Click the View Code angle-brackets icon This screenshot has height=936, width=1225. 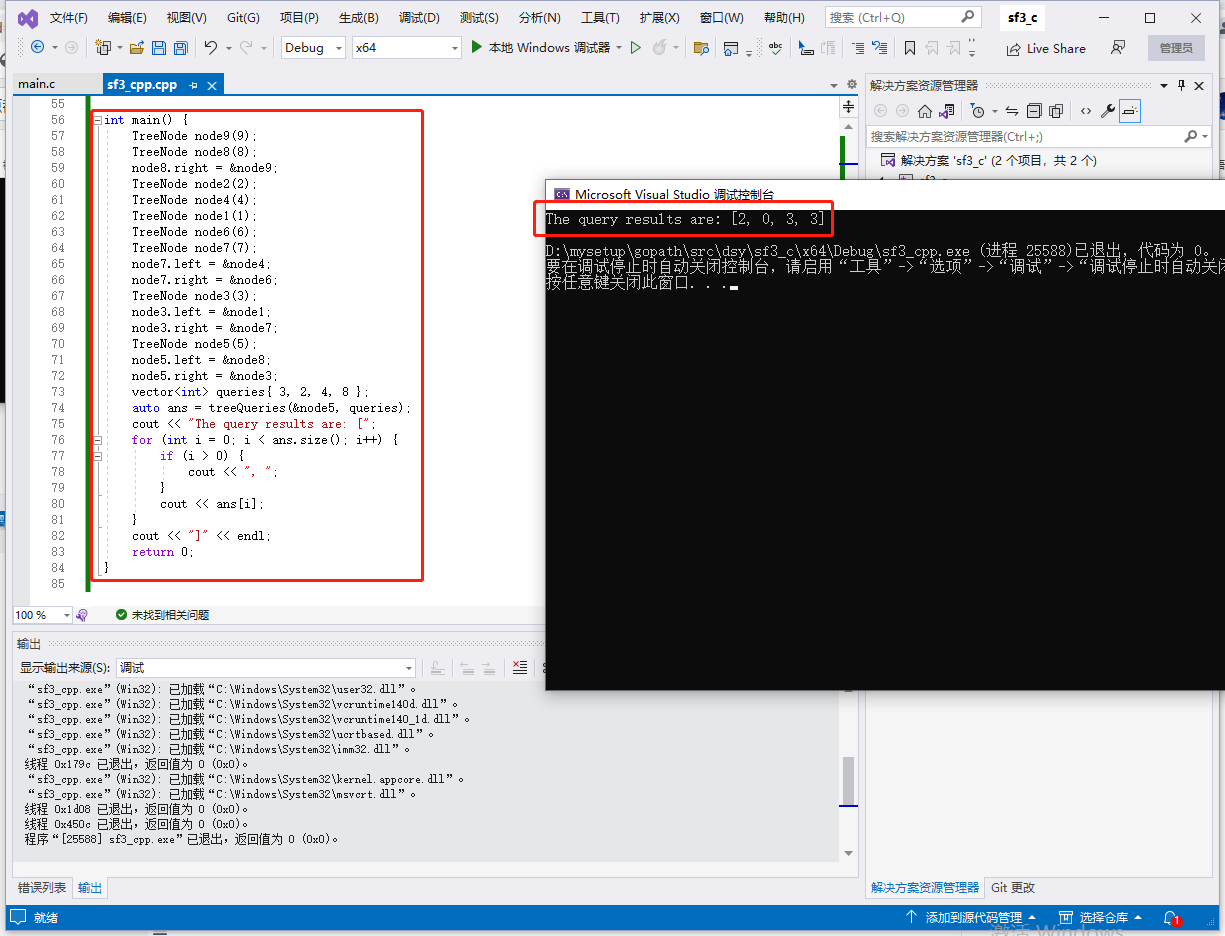point(1085,111)
